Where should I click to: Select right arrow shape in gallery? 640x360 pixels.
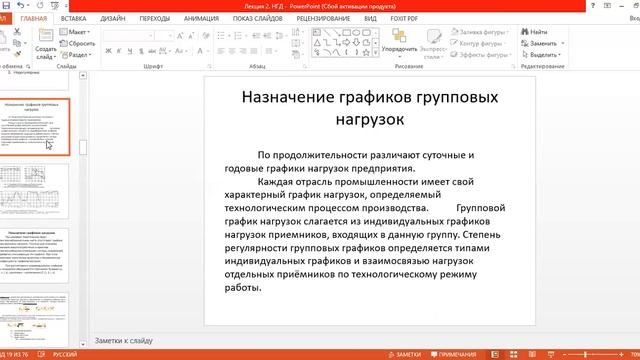347,42
